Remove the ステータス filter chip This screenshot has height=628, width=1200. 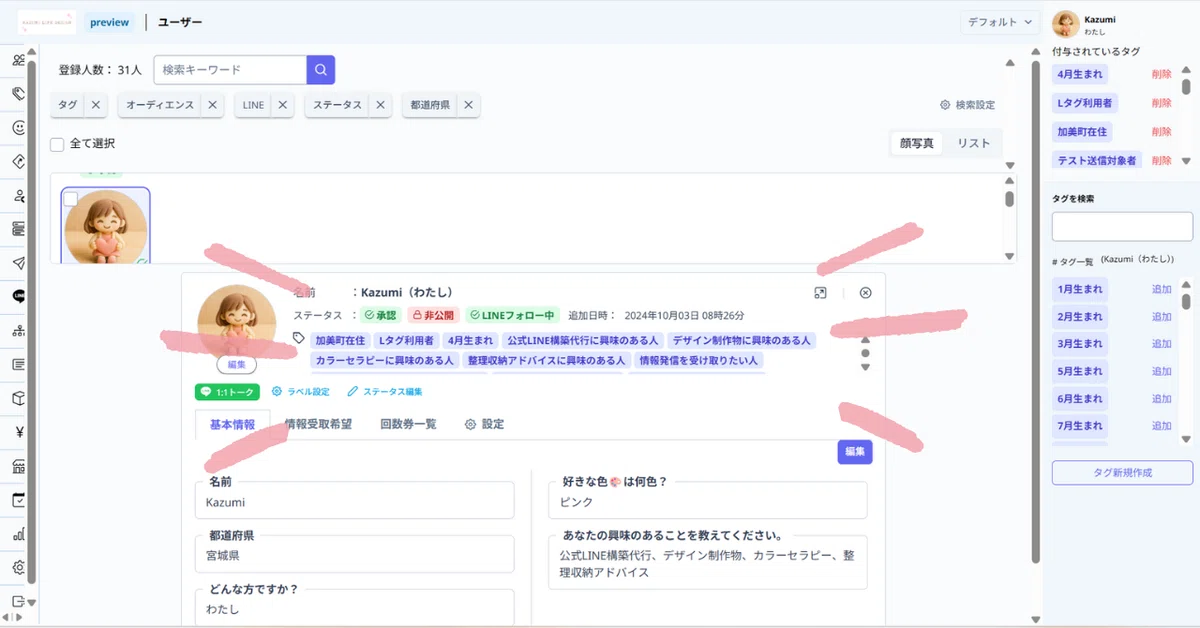pyautogui.click(x=380, y=104)
